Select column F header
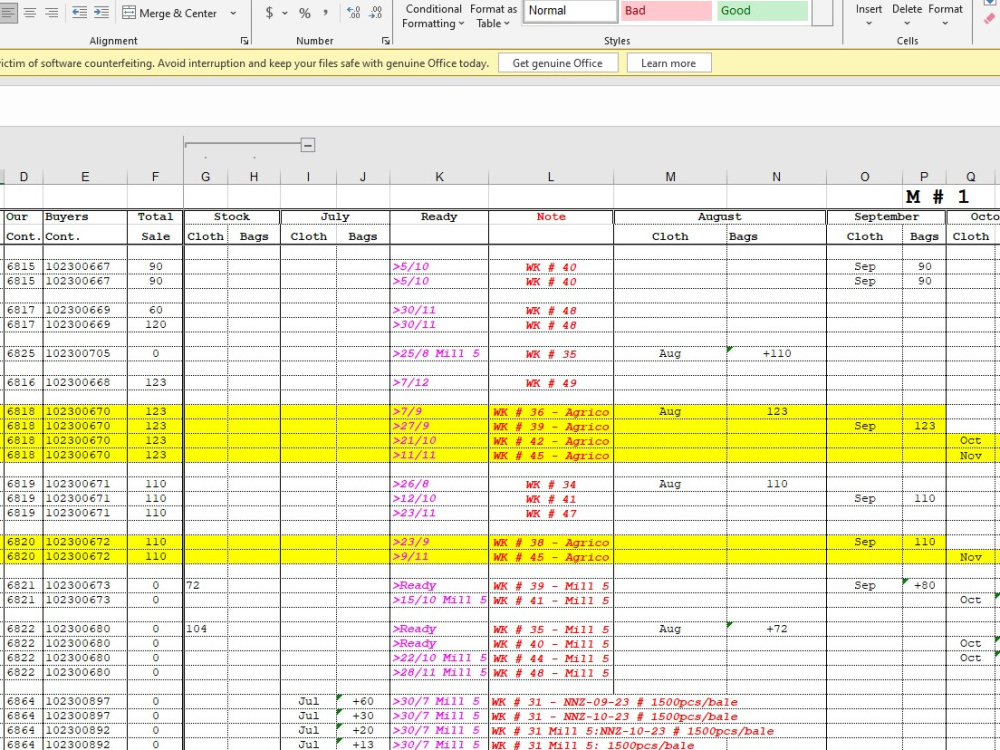The width and height of the screenshot is (1000, 750). pyautogui.click(x=155, y=177)
